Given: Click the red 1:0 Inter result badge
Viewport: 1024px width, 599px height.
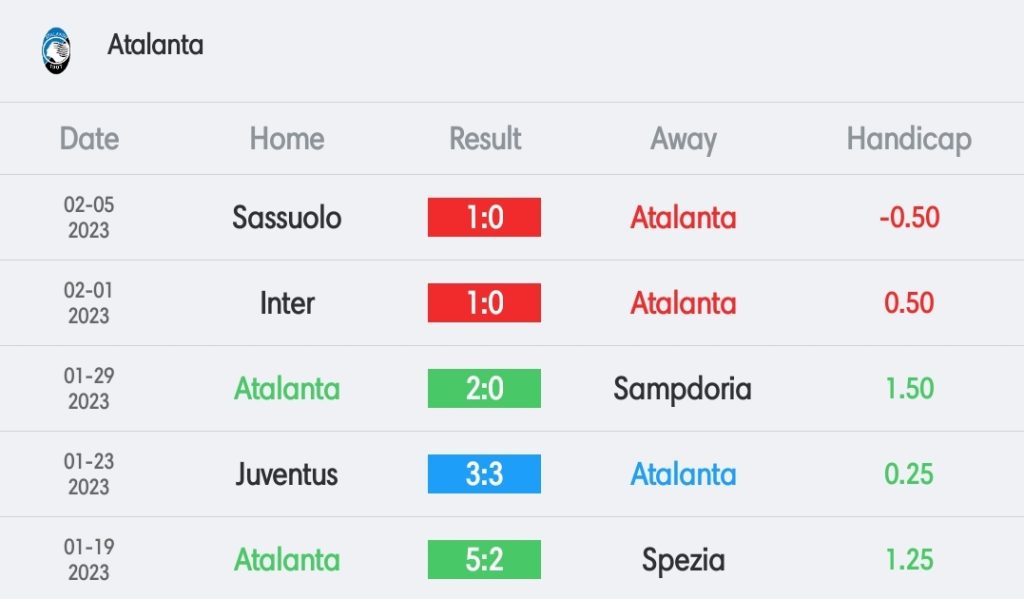Looking at the screenshot, I should pyautogui.click(x=484, y=302).
